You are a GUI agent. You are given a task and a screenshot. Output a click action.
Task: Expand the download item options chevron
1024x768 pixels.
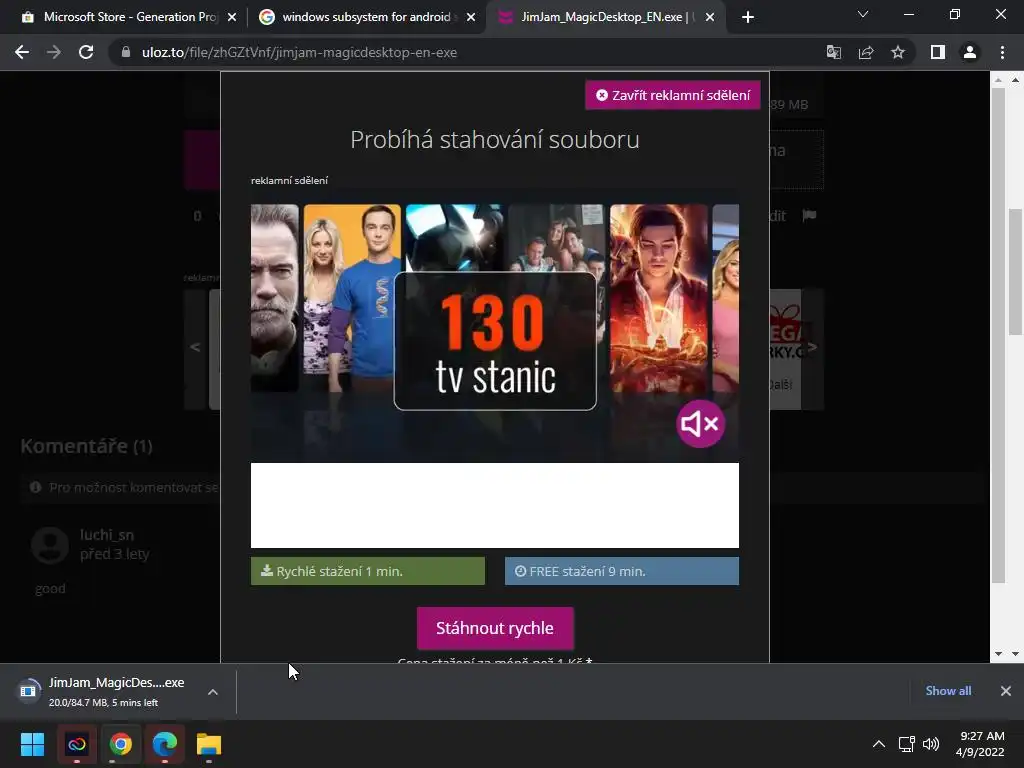(x=213, y=692)
